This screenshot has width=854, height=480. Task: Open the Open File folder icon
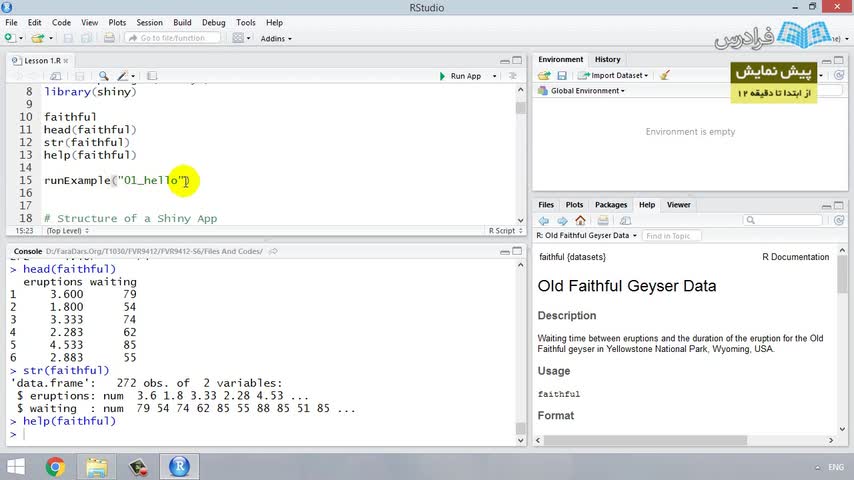[x=38, y=38]
